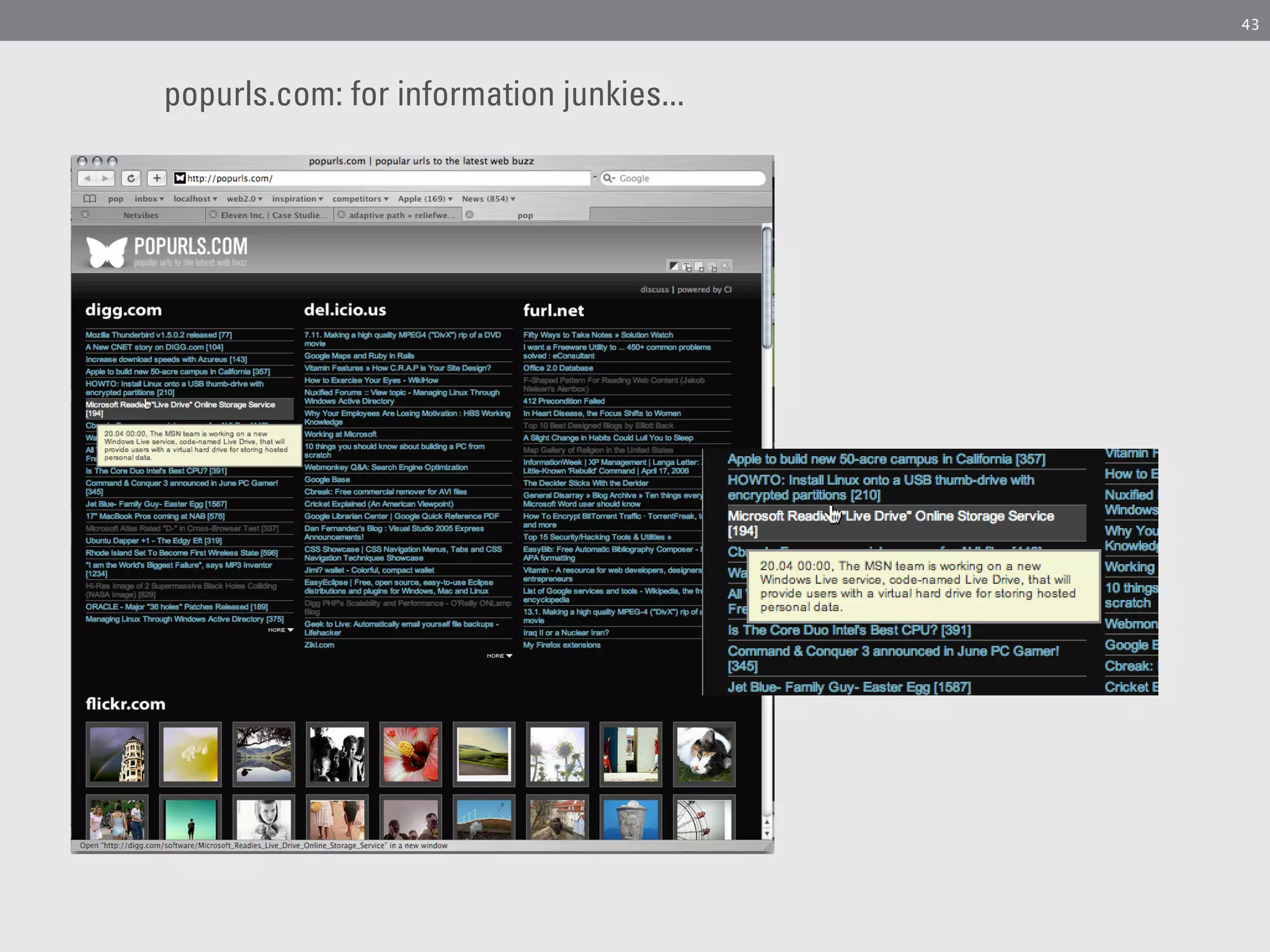Click the text size icon in popurls header
1270x952 pixels.
(687, 267)
